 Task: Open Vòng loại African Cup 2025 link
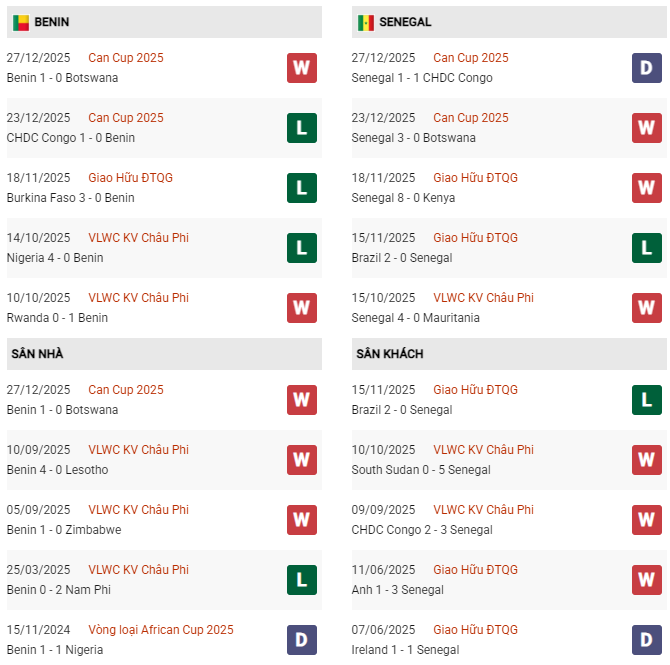pos(161,630)
